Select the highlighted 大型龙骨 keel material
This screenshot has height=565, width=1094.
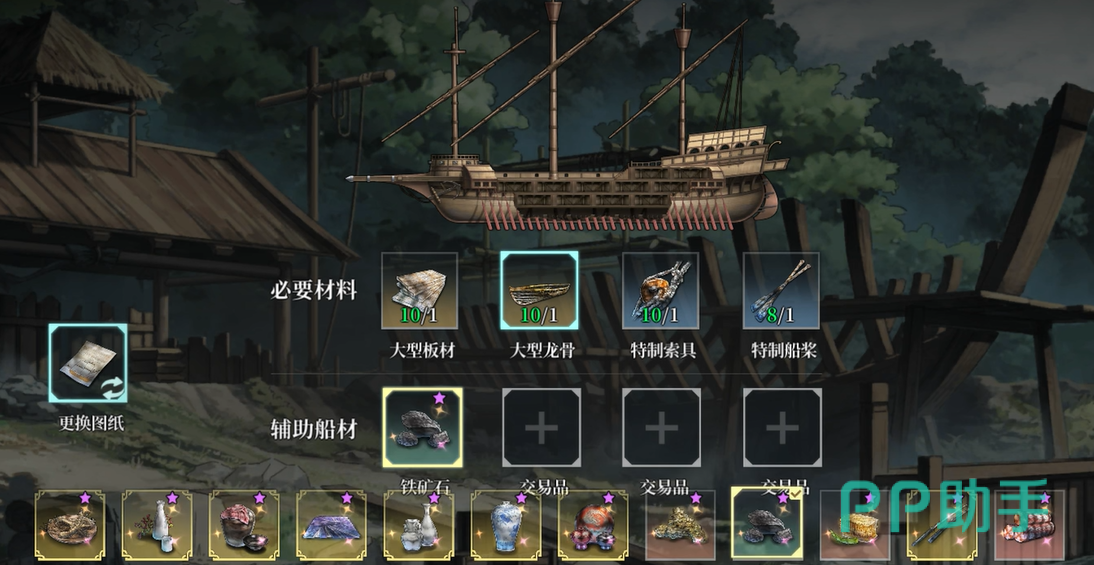coord(539,290)
